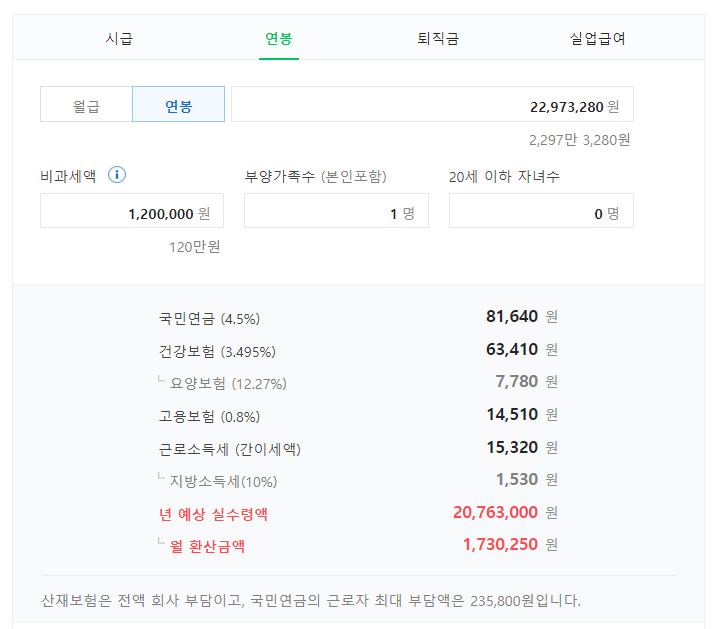Edit the 비과세액 field with 1,200,000 원
This screenshot has height=629, width=720.
pos(132,211)
